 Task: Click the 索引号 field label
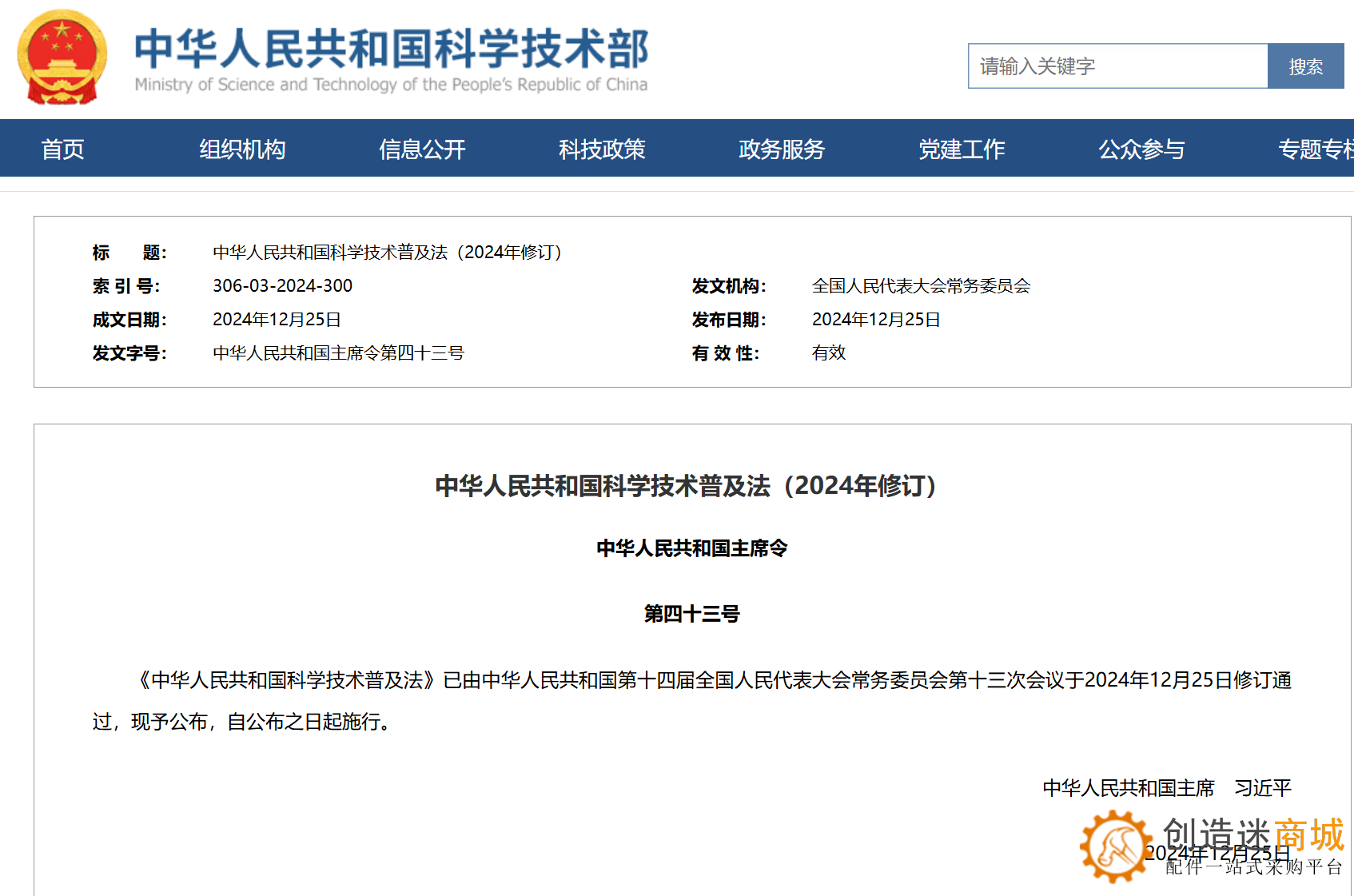[126, 286]
